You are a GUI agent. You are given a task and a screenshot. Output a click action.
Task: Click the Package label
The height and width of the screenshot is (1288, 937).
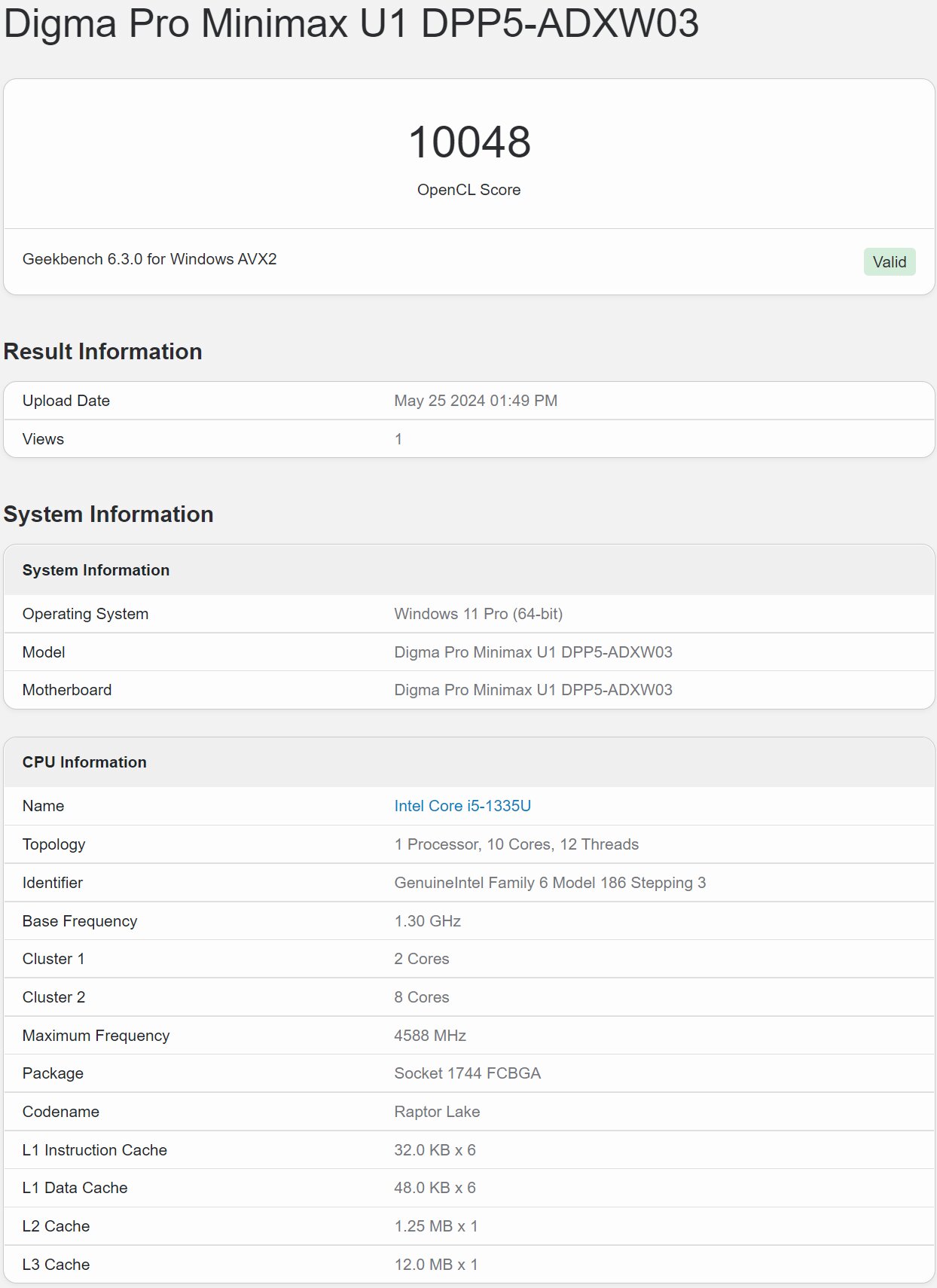click(x=53, y=1073)
